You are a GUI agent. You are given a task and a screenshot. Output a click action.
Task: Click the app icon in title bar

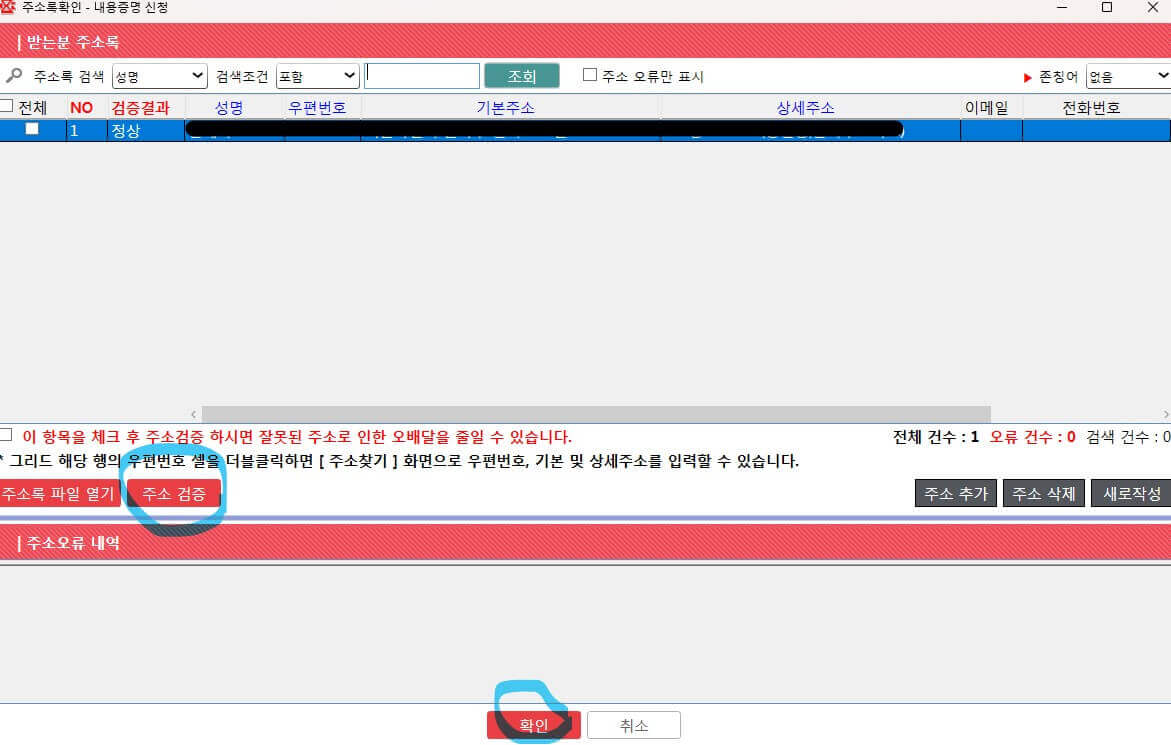(8, 7)
